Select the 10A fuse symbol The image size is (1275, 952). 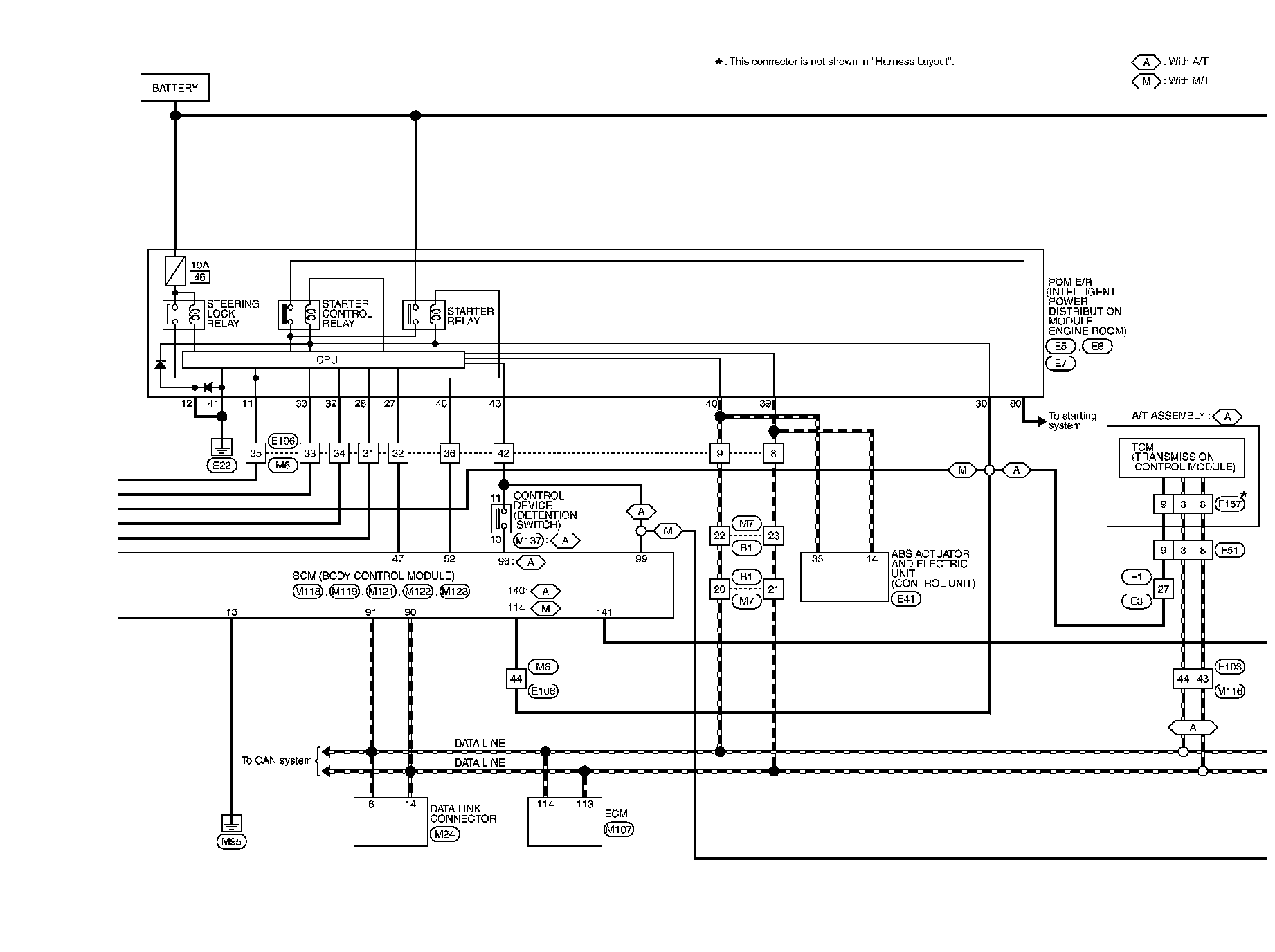174,271
